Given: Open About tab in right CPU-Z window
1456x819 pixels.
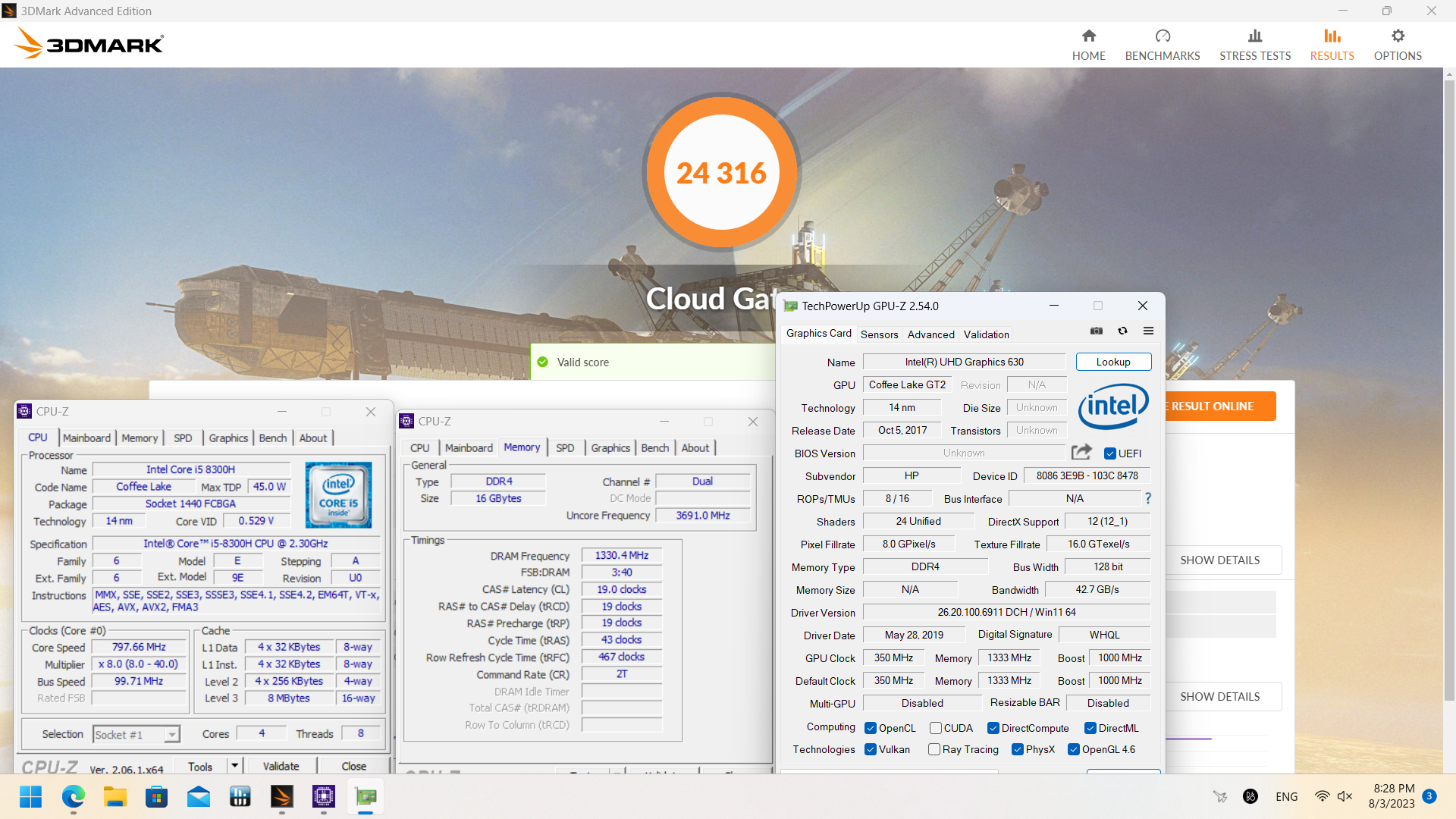Looking at the screenshot, I should click(x=695, y=447).
